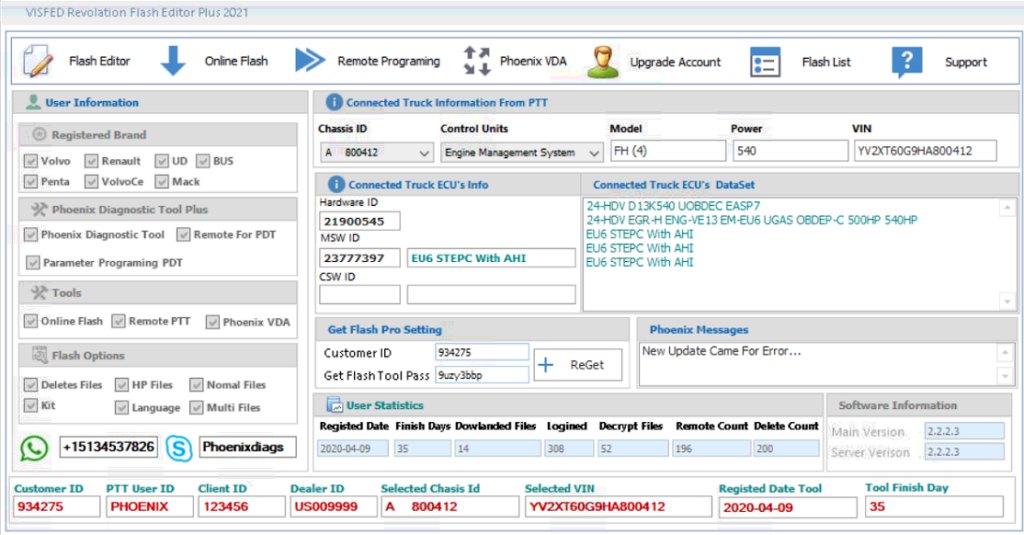Click the Registered Brand header icon

[x=39, y=134]
